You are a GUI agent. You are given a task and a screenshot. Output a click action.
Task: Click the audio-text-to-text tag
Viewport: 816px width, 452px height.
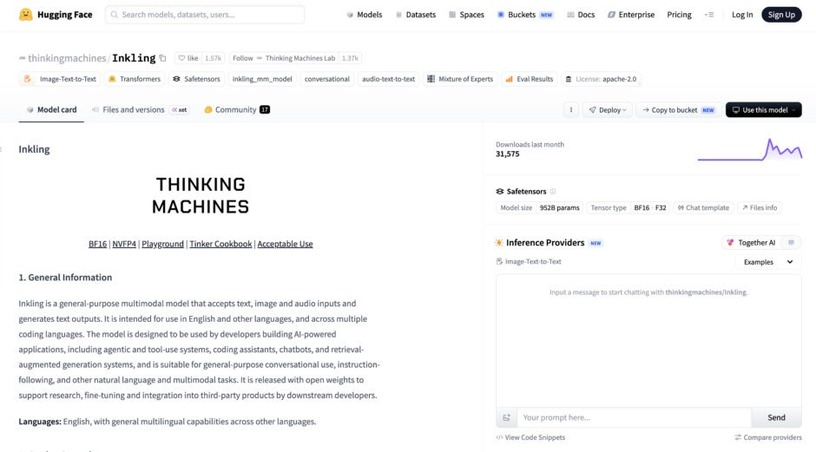388,79
